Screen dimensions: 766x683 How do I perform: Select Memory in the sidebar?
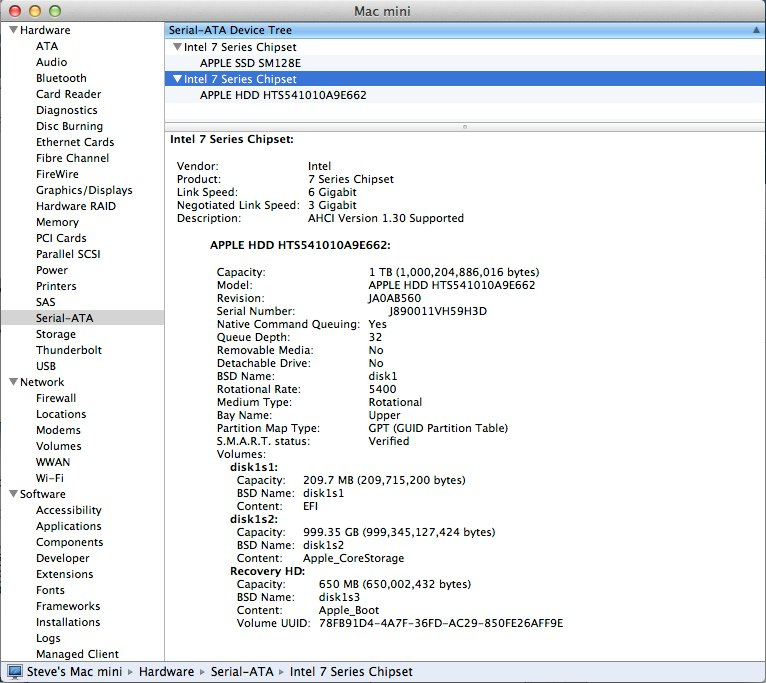click(x=57, y=222)
